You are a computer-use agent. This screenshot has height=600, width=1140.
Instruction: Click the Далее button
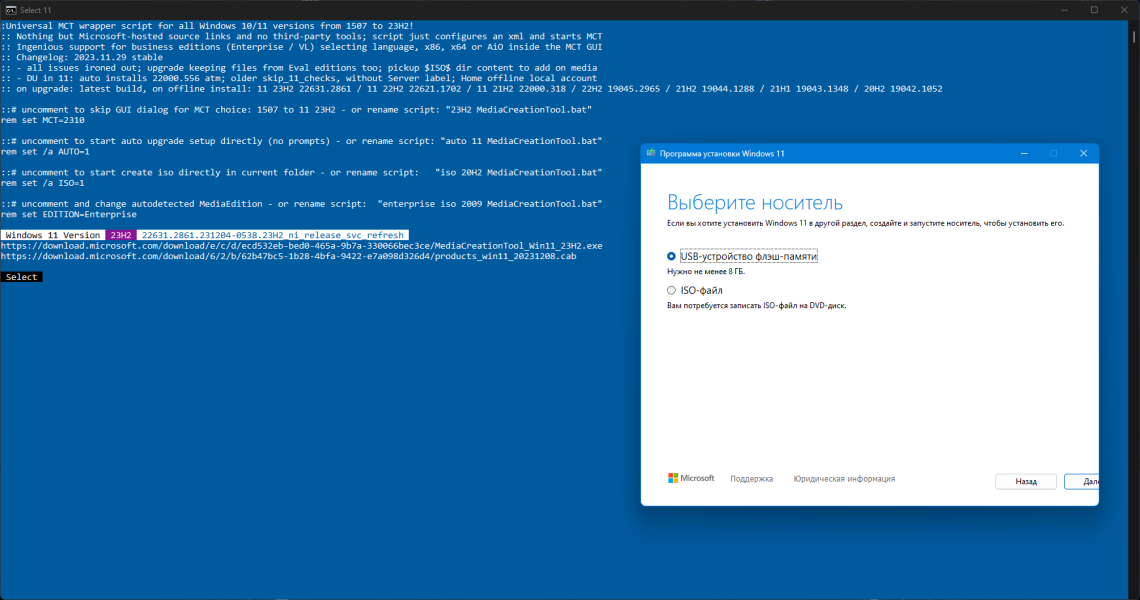[x=1082, y=481]
